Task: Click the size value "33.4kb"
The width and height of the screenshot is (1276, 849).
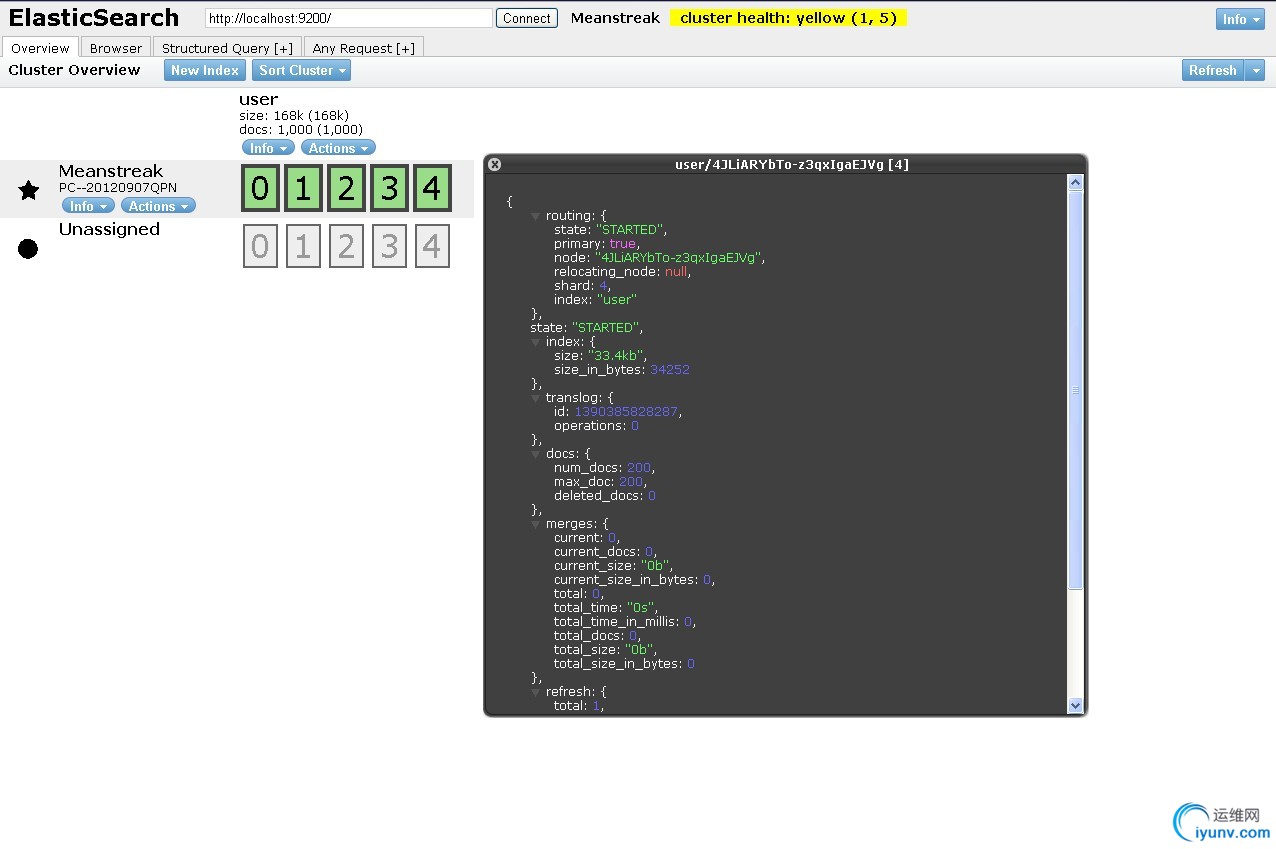Action: tap(617, 356)
